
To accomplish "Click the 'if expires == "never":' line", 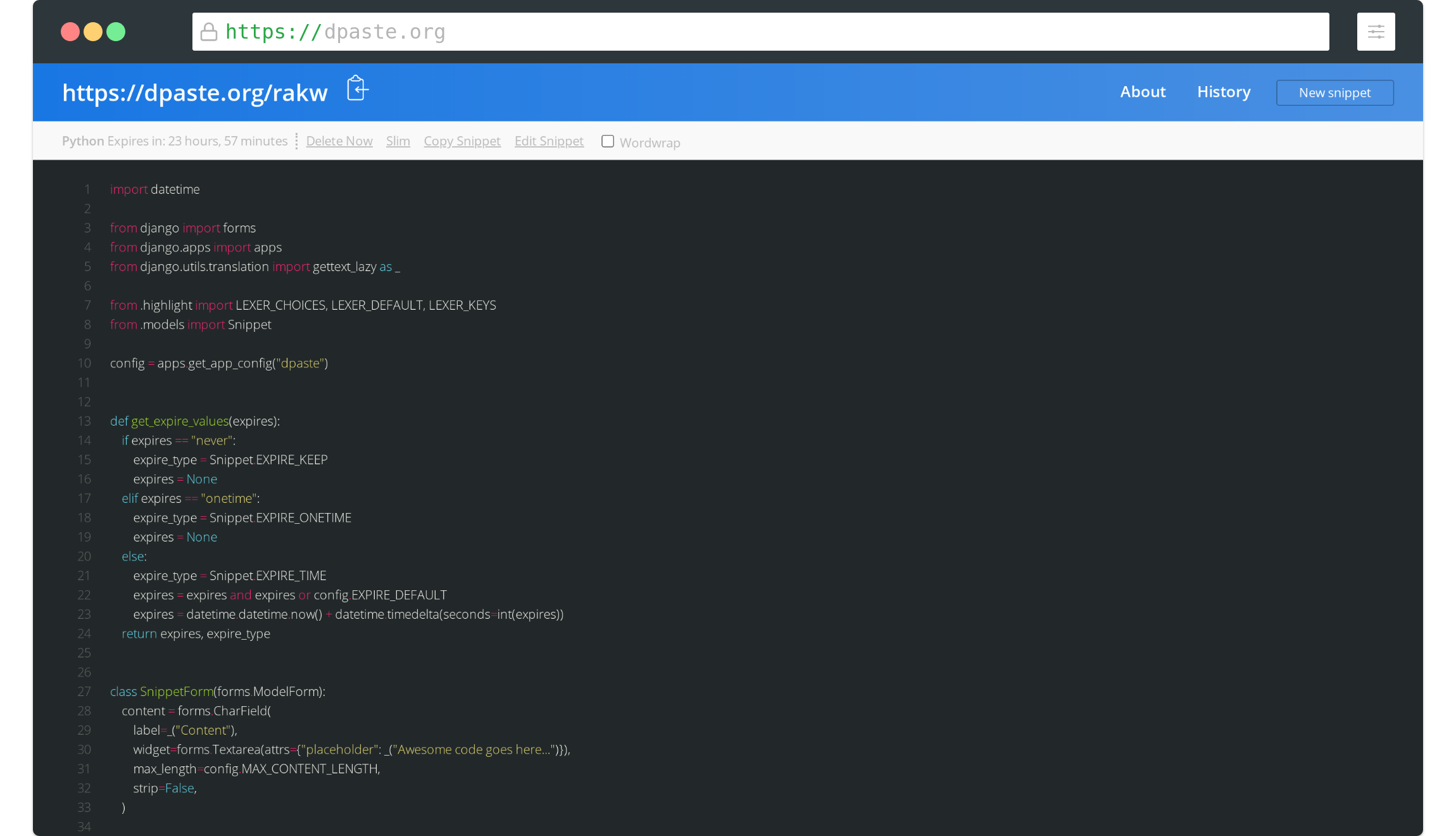I will point(179,441).
